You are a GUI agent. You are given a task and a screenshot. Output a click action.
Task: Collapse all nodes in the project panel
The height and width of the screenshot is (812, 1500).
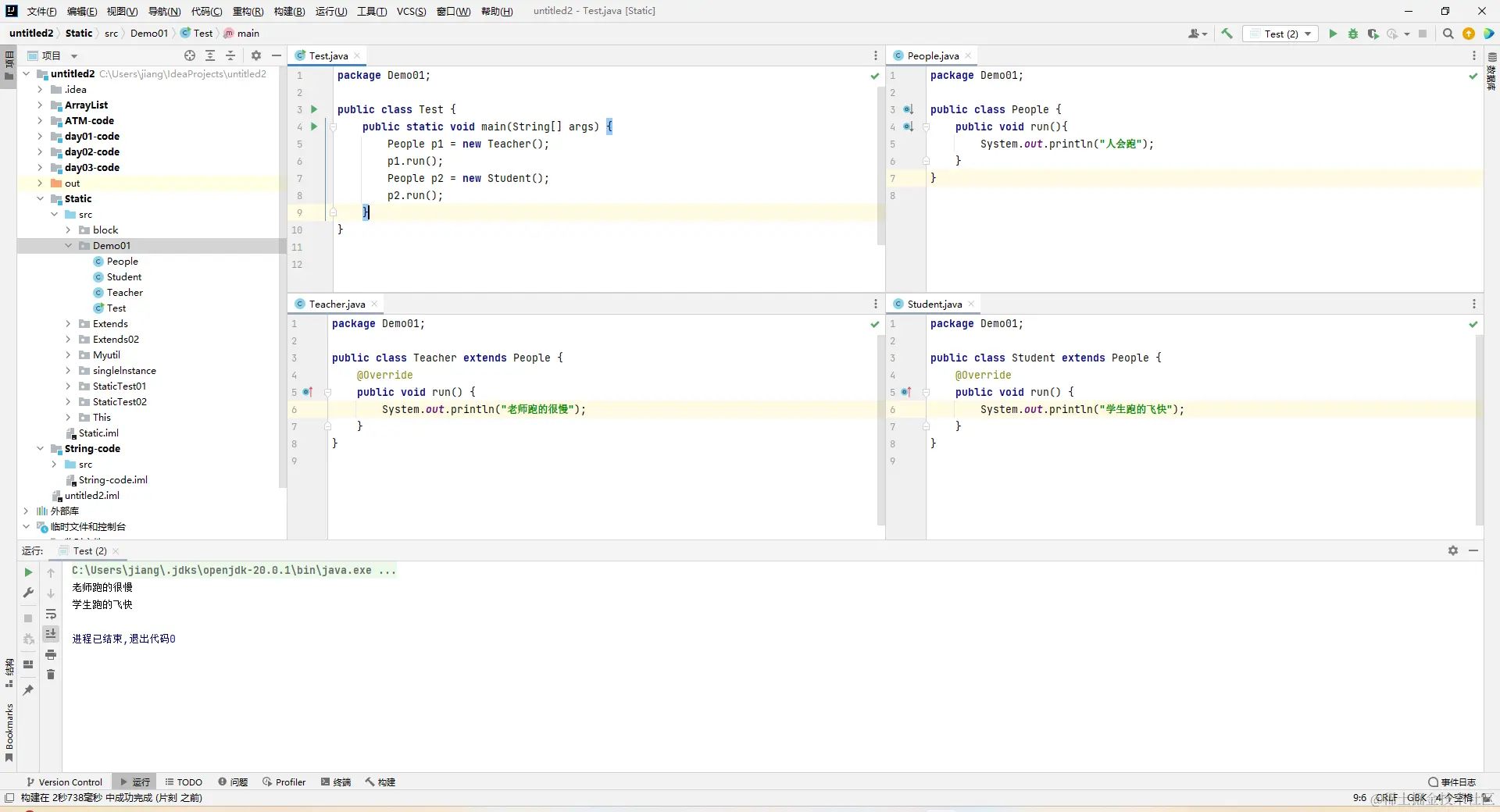230,55
